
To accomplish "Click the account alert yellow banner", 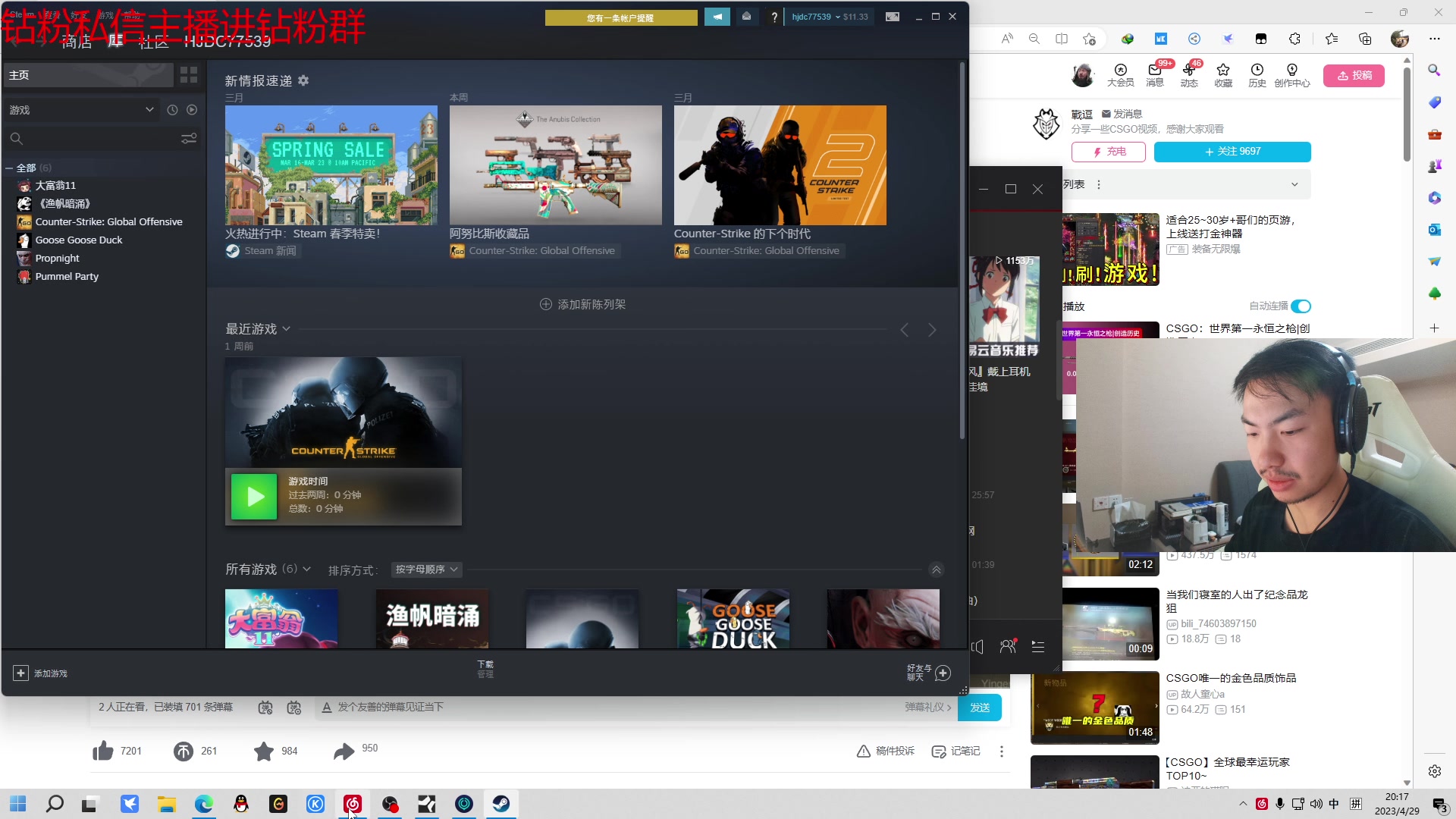I will point(621,17).
